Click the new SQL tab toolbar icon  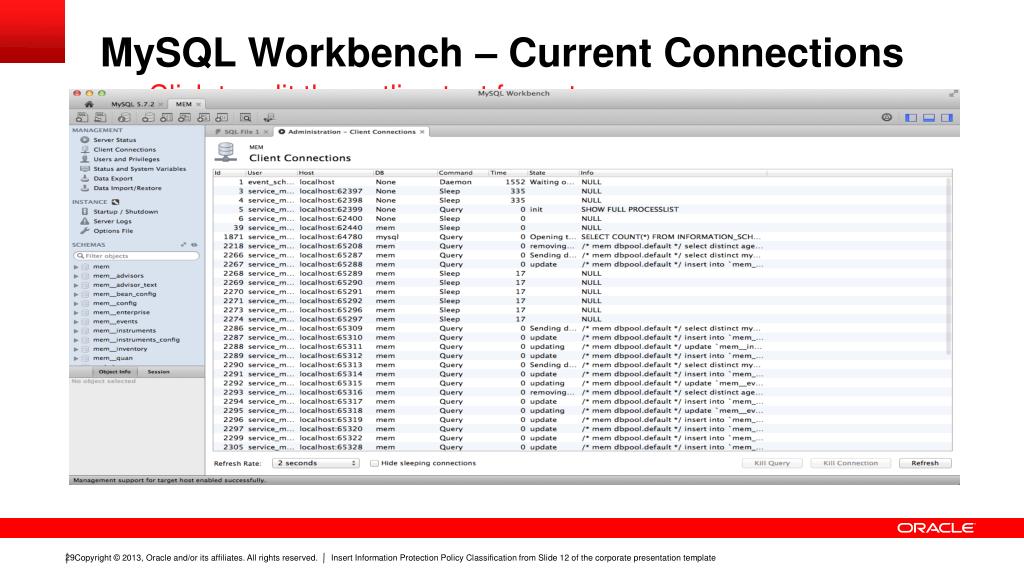[x=82, y=118]
